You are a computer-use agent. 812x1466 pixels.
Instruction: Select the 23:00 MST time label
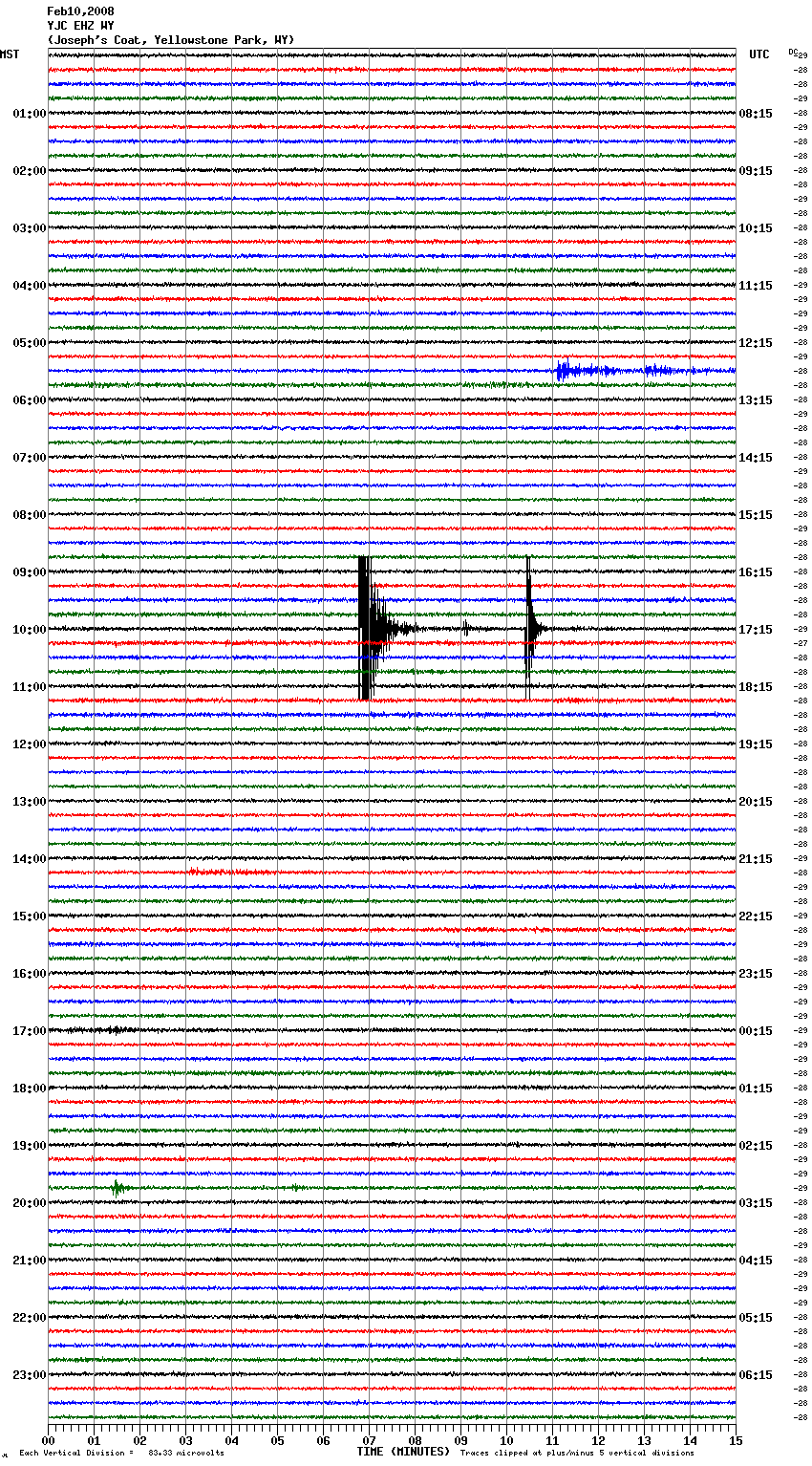(30, 1375)
